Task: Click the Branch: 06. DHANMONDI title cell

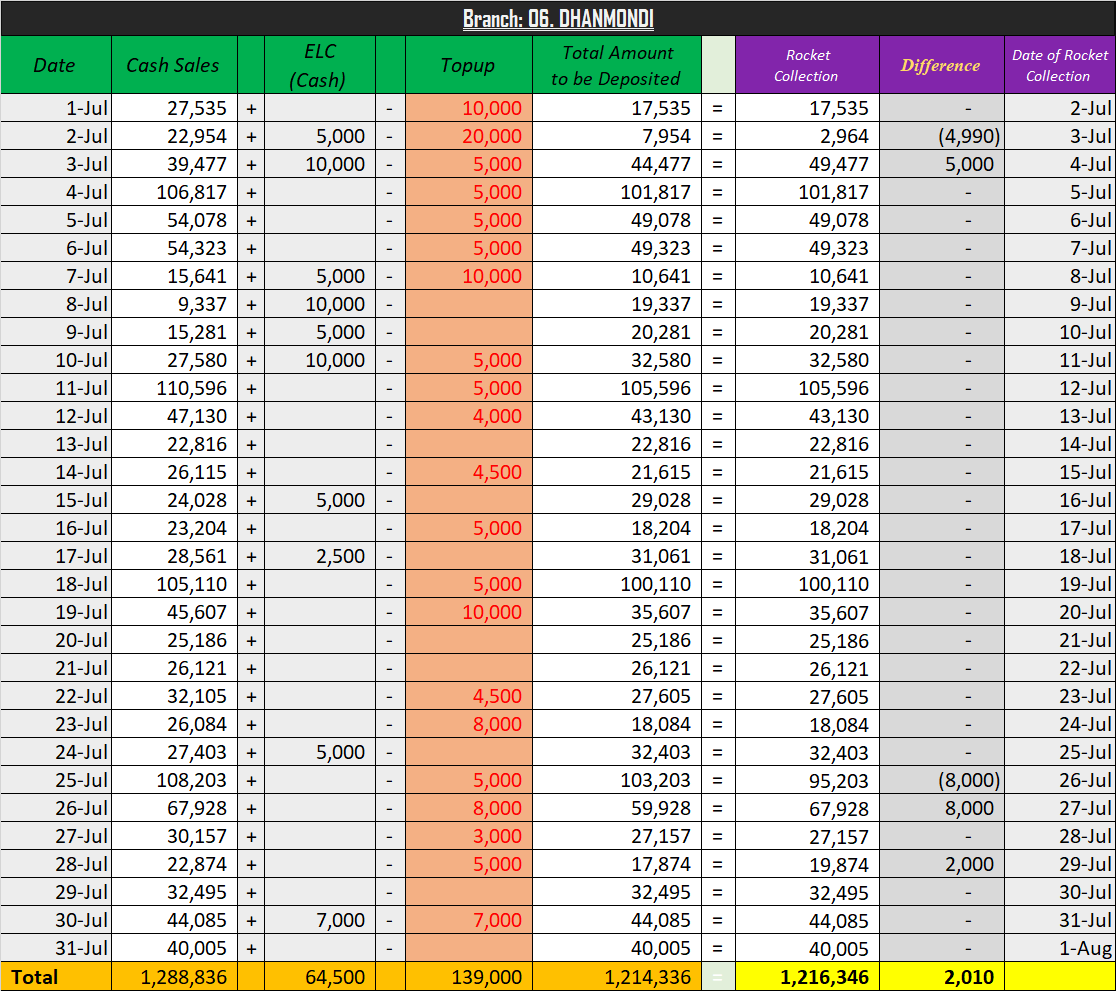Action: point(558,19)
